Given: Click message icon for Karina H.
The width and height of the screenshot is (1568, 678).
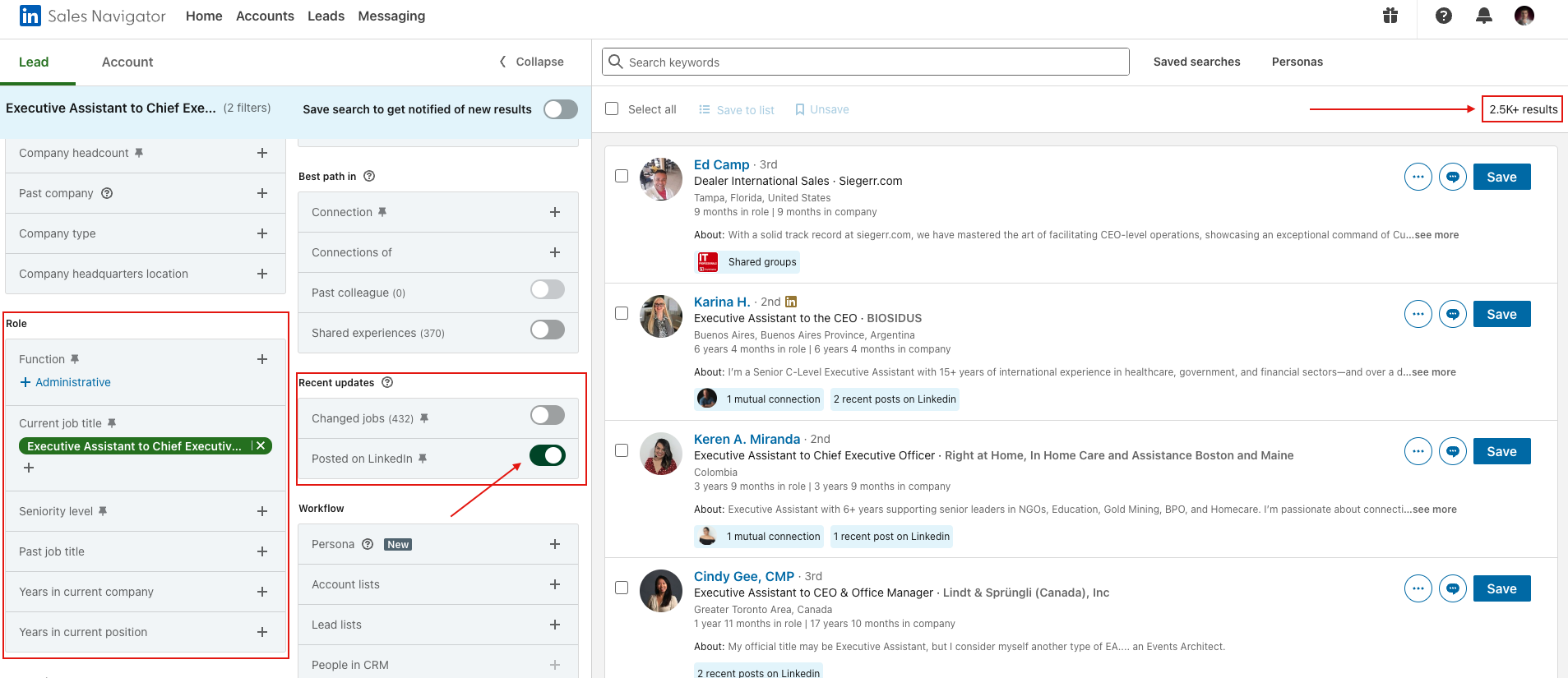Looking at the screenshot, I should [x=1453, y=314].
